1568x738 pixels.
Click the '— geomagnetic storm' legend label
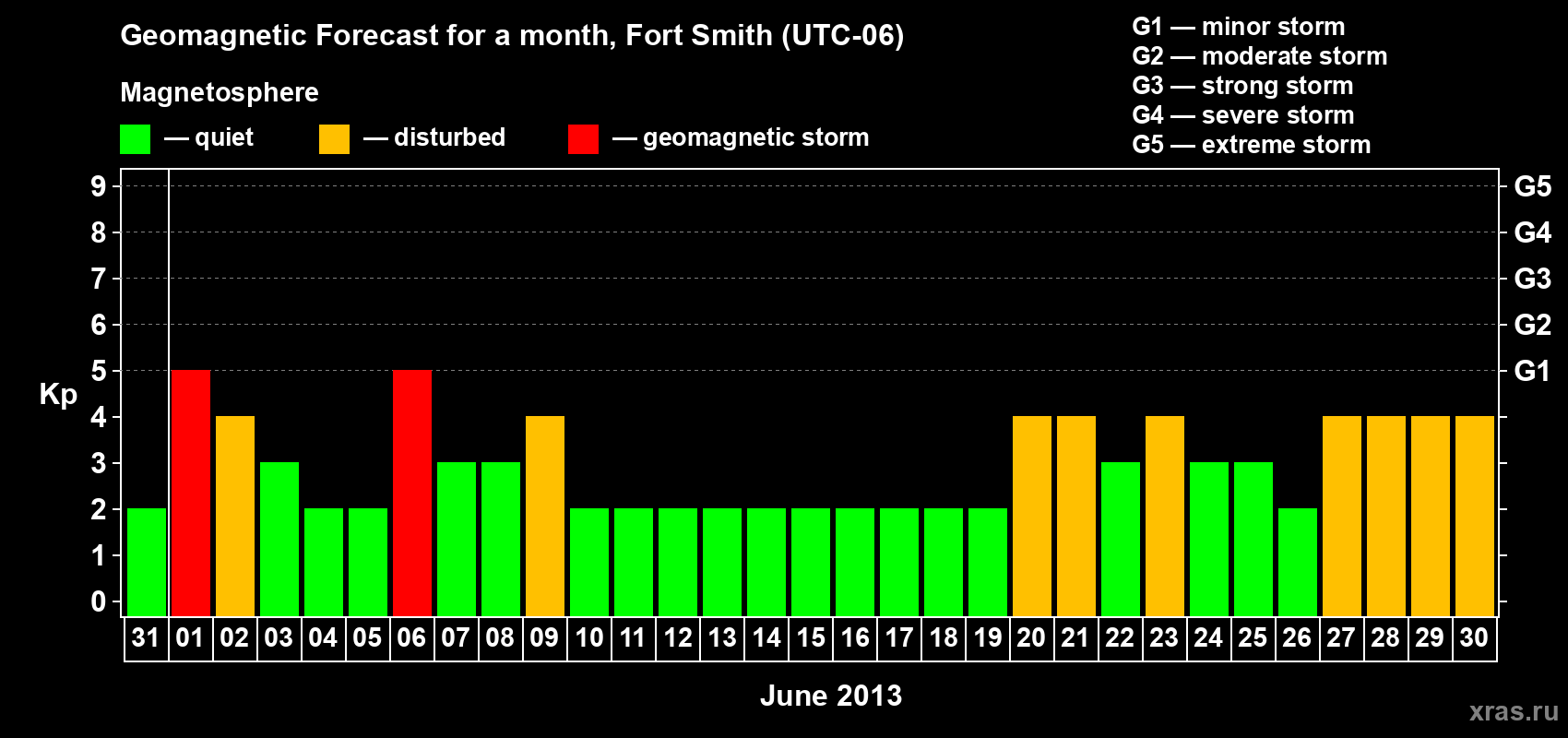(x=741, y=138)
